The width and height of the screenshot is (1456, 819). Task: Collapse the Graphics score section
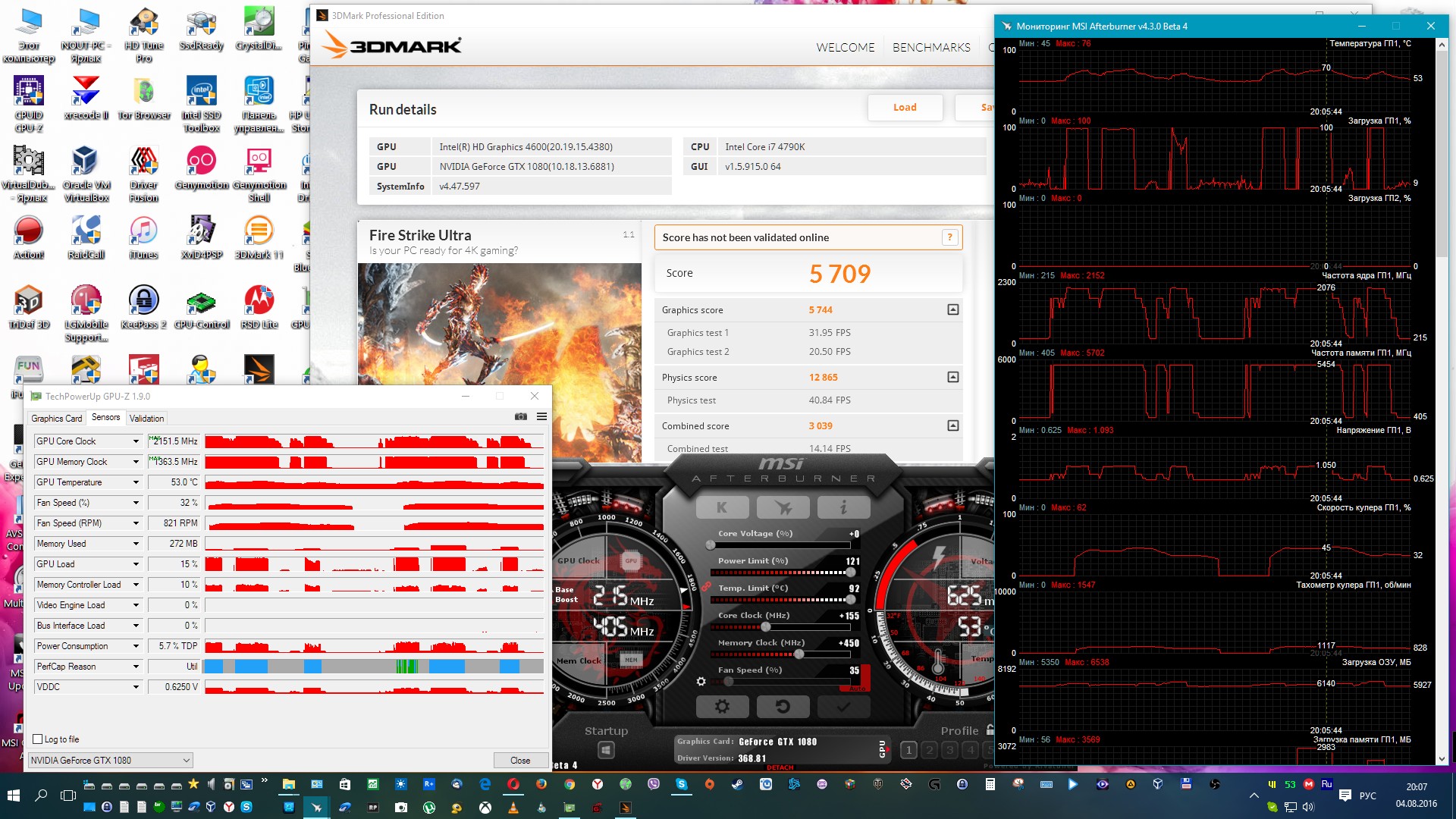click(953, 309)
